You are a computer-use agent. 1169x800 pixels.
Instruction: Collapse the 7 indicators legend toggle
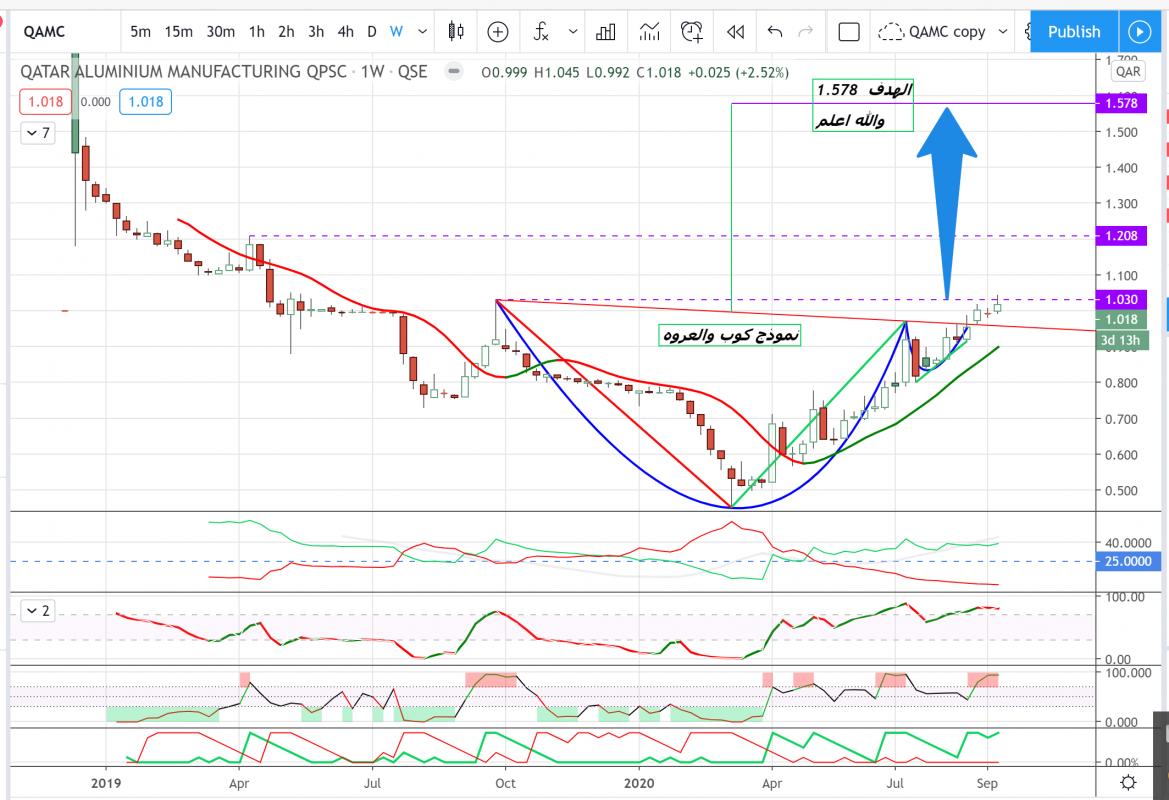pyautogui.click(x=37, y=132)
